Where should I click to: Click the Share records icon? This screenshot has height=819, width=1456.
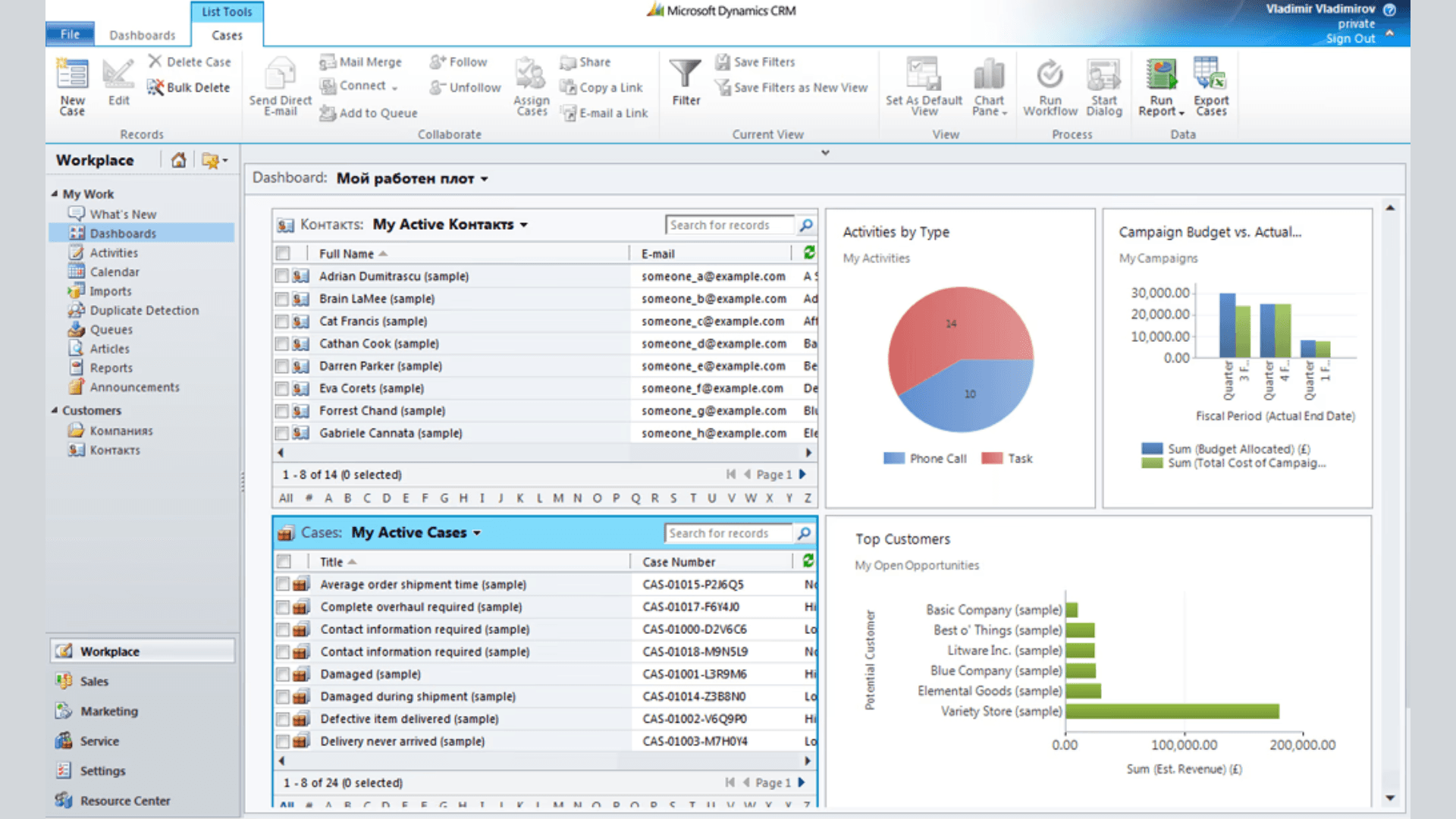[568, 62]
